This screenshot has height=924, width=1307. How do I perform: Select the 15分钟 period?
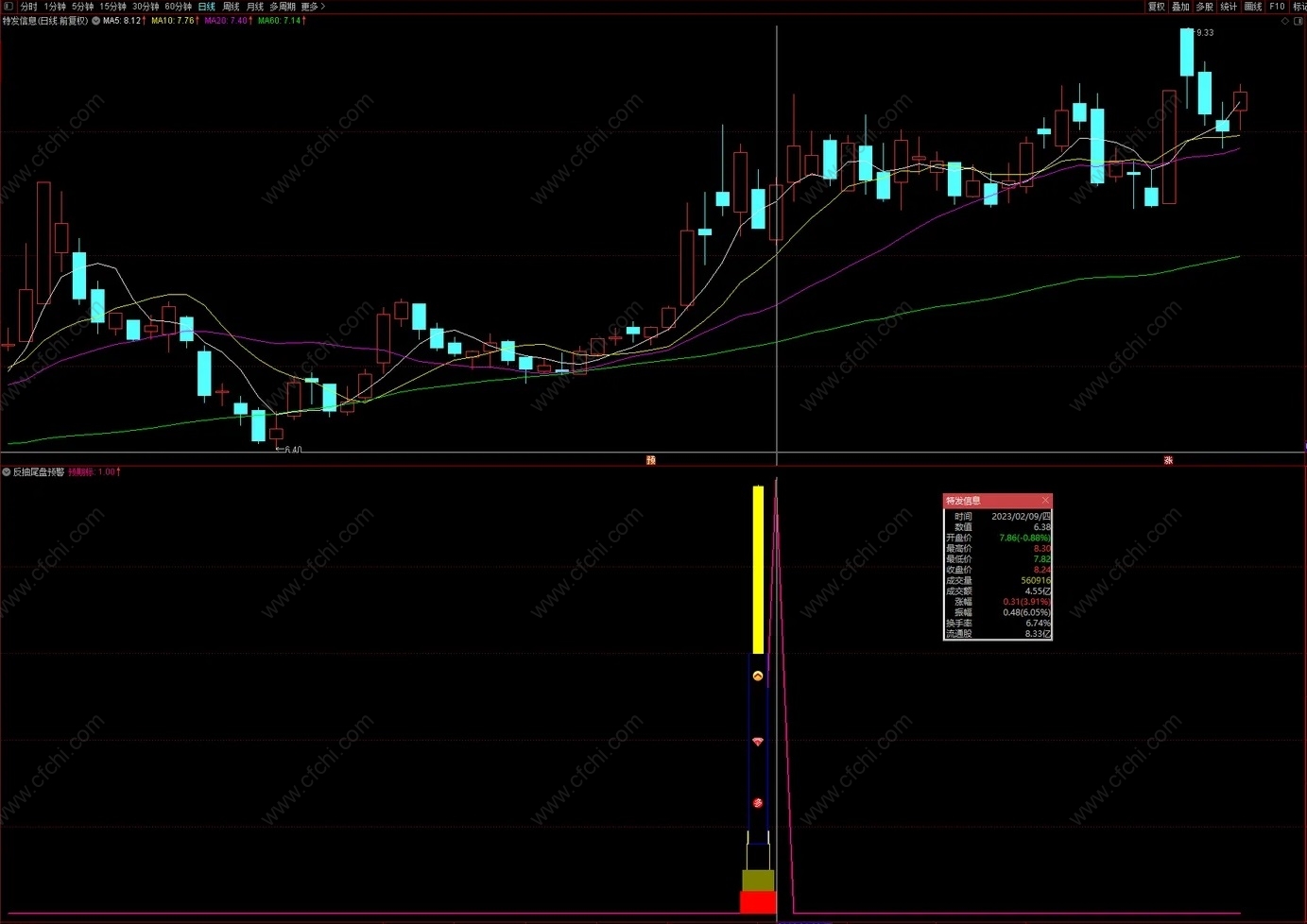113,7
